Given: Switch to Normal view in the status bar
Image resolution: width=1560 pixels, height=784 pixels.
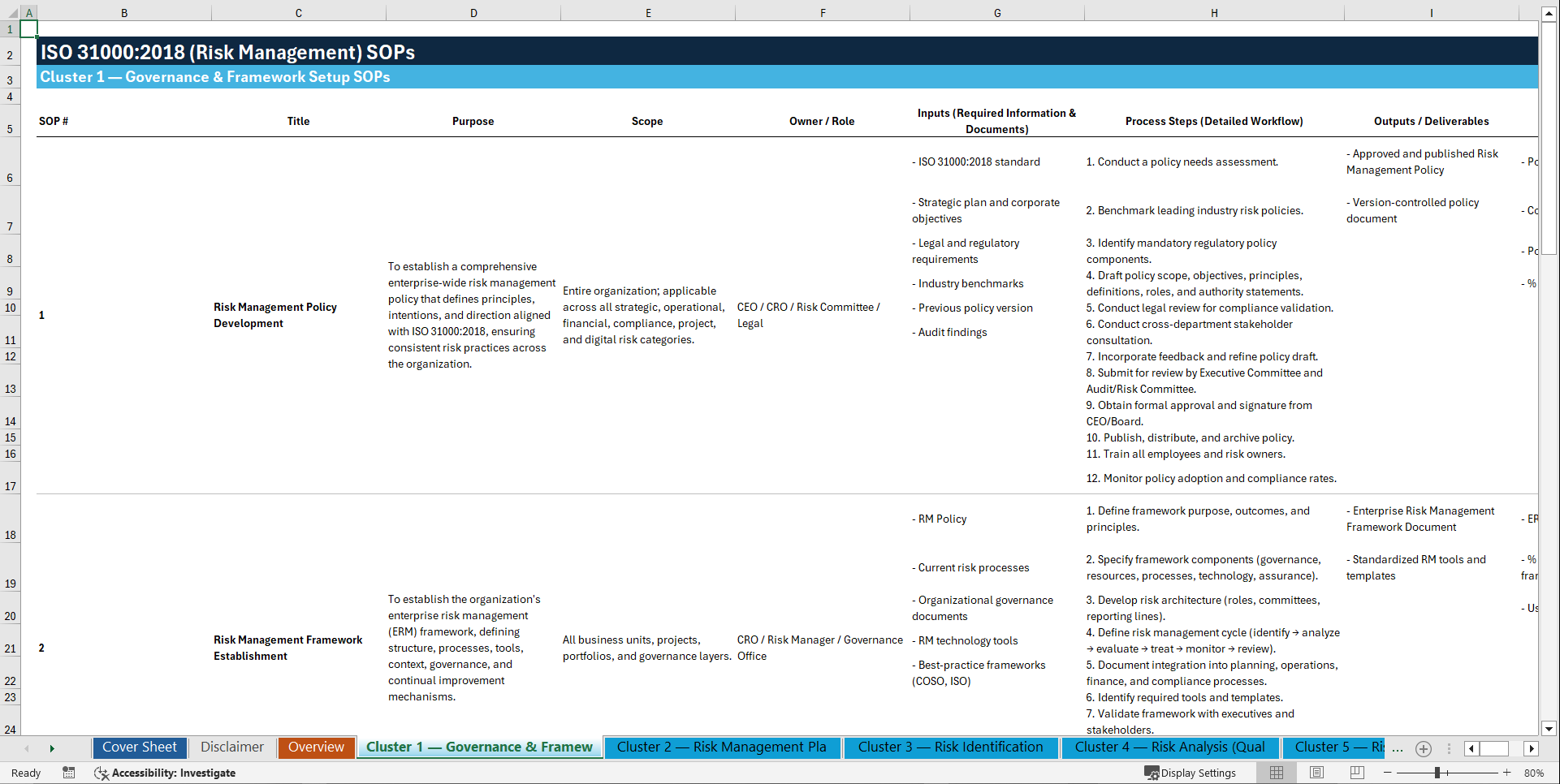Looking at the screenshot, I should (x=1276, y=773).
